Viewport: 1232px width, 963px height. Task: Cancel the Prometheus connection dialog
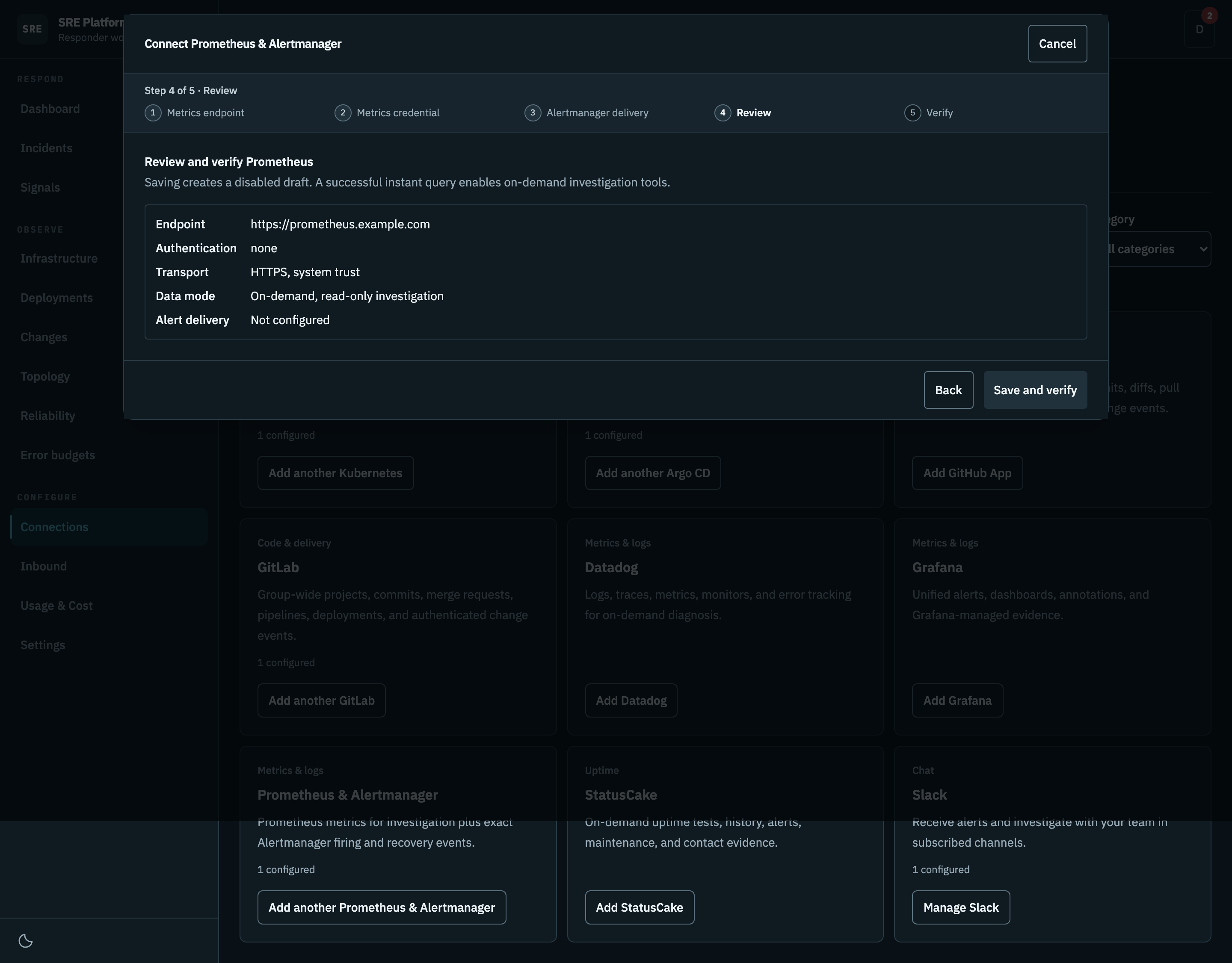[x=1057, y=44]
